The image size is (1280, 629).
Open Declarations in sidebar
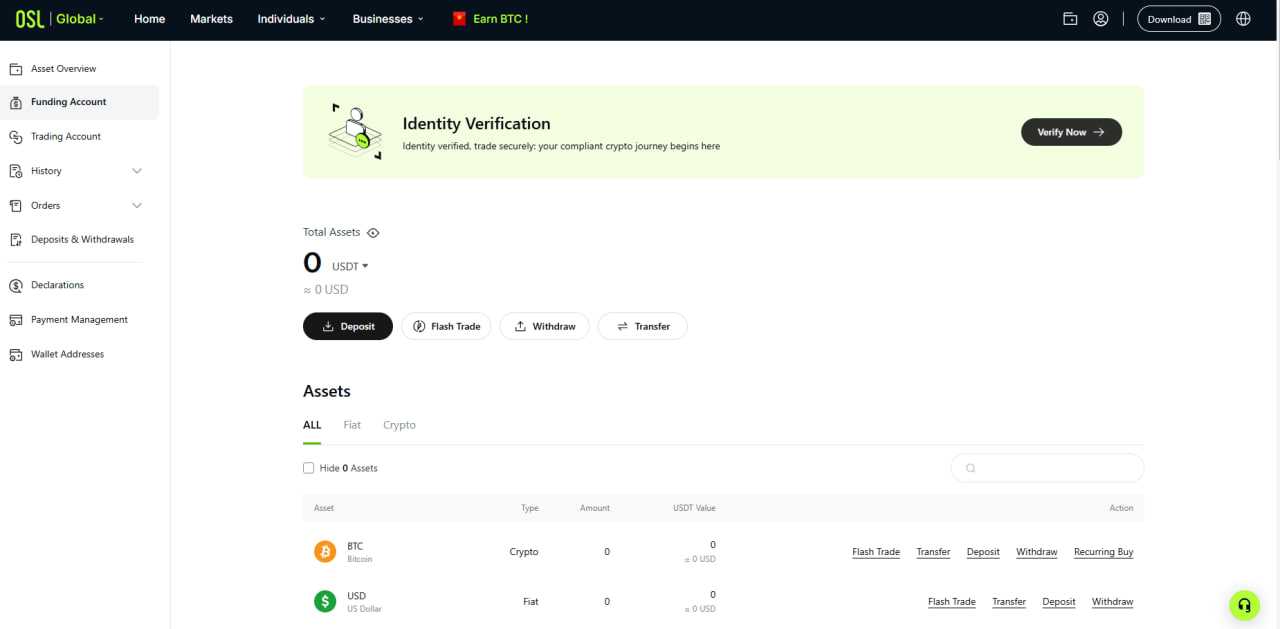pos(57,286)
